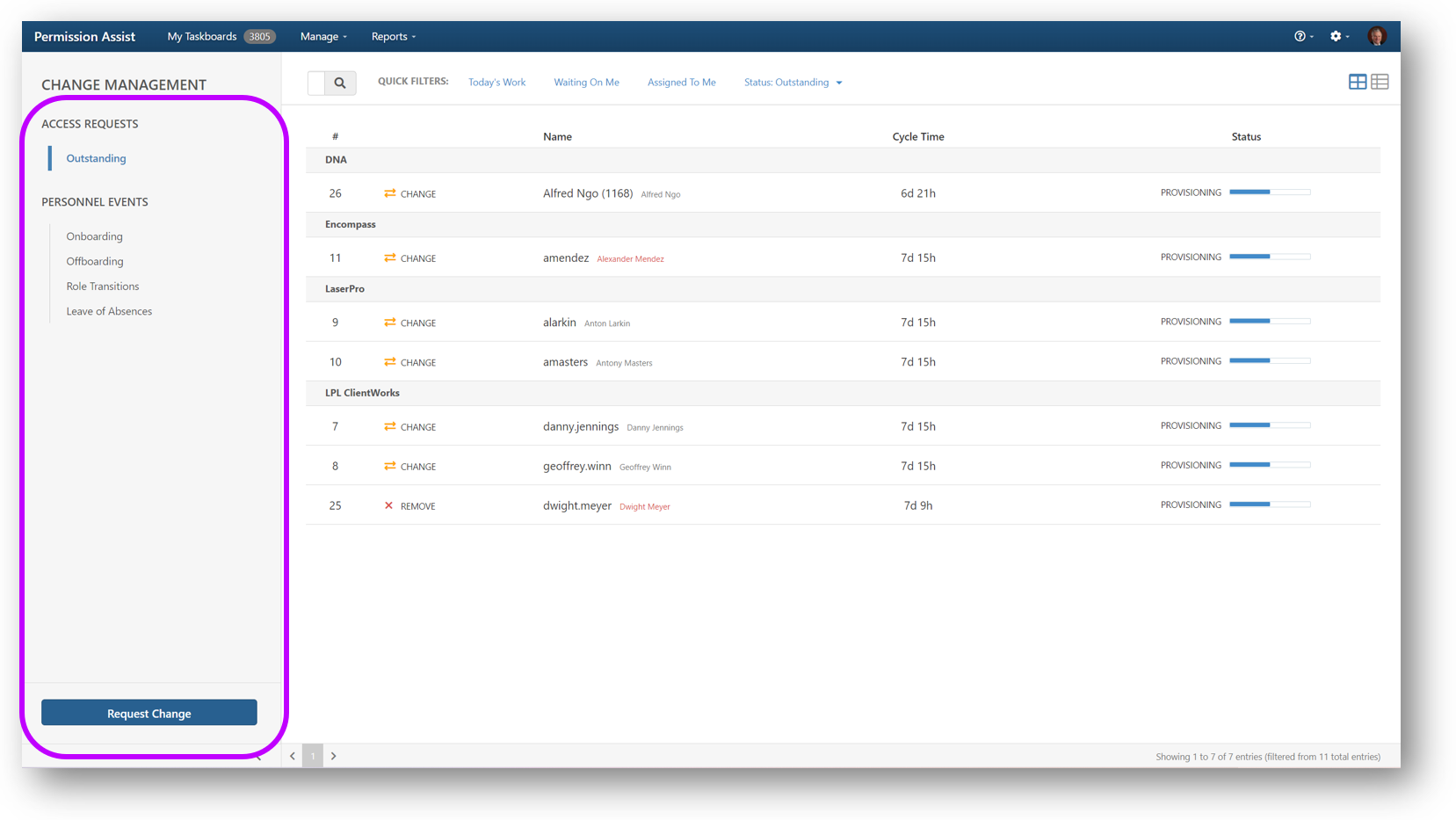The image size is (1456, 820).
Task: Click the PROVISIONING progress bar for amendez
Action: [x=1271, y=257]
